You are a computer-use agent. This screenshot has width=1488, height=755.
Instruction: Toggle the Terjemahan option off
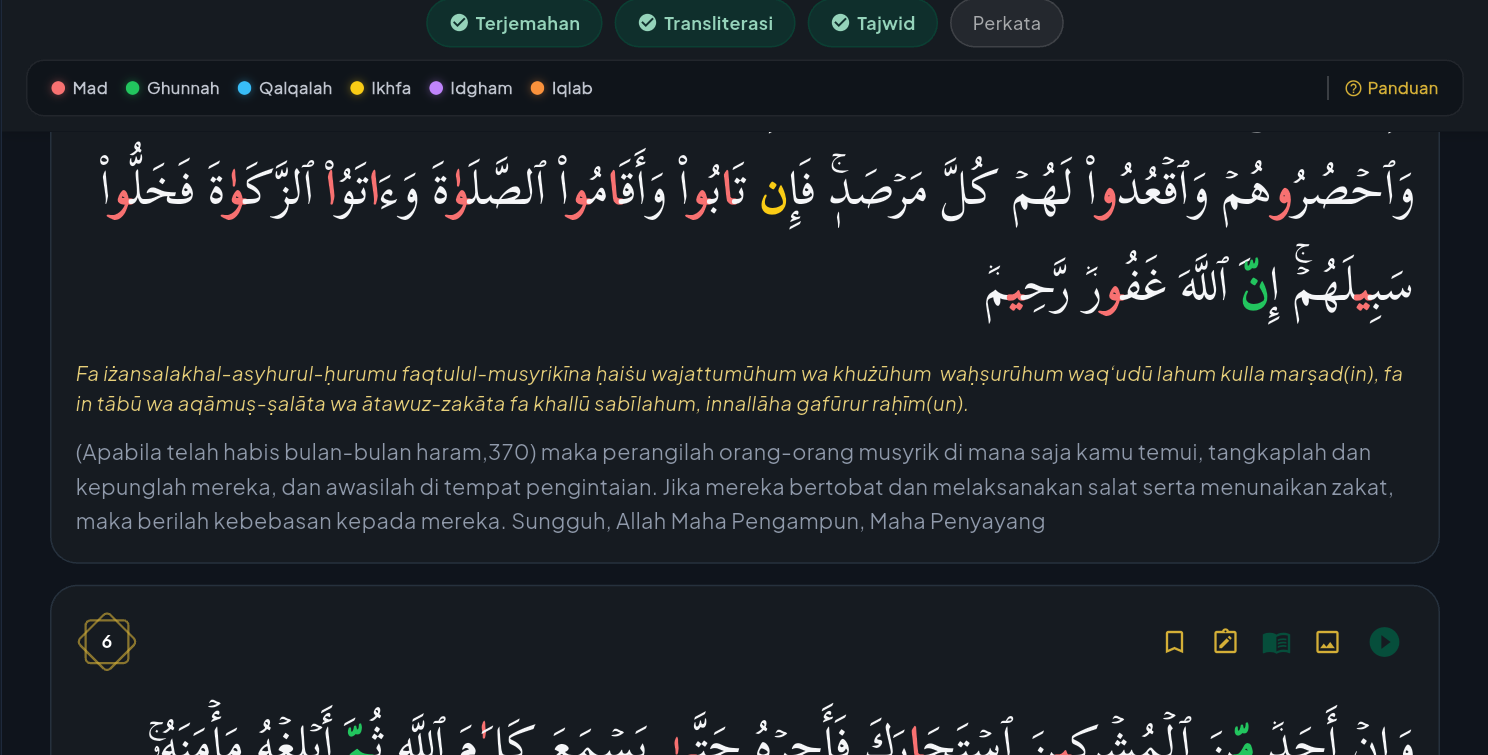click(x=514, y=23)
